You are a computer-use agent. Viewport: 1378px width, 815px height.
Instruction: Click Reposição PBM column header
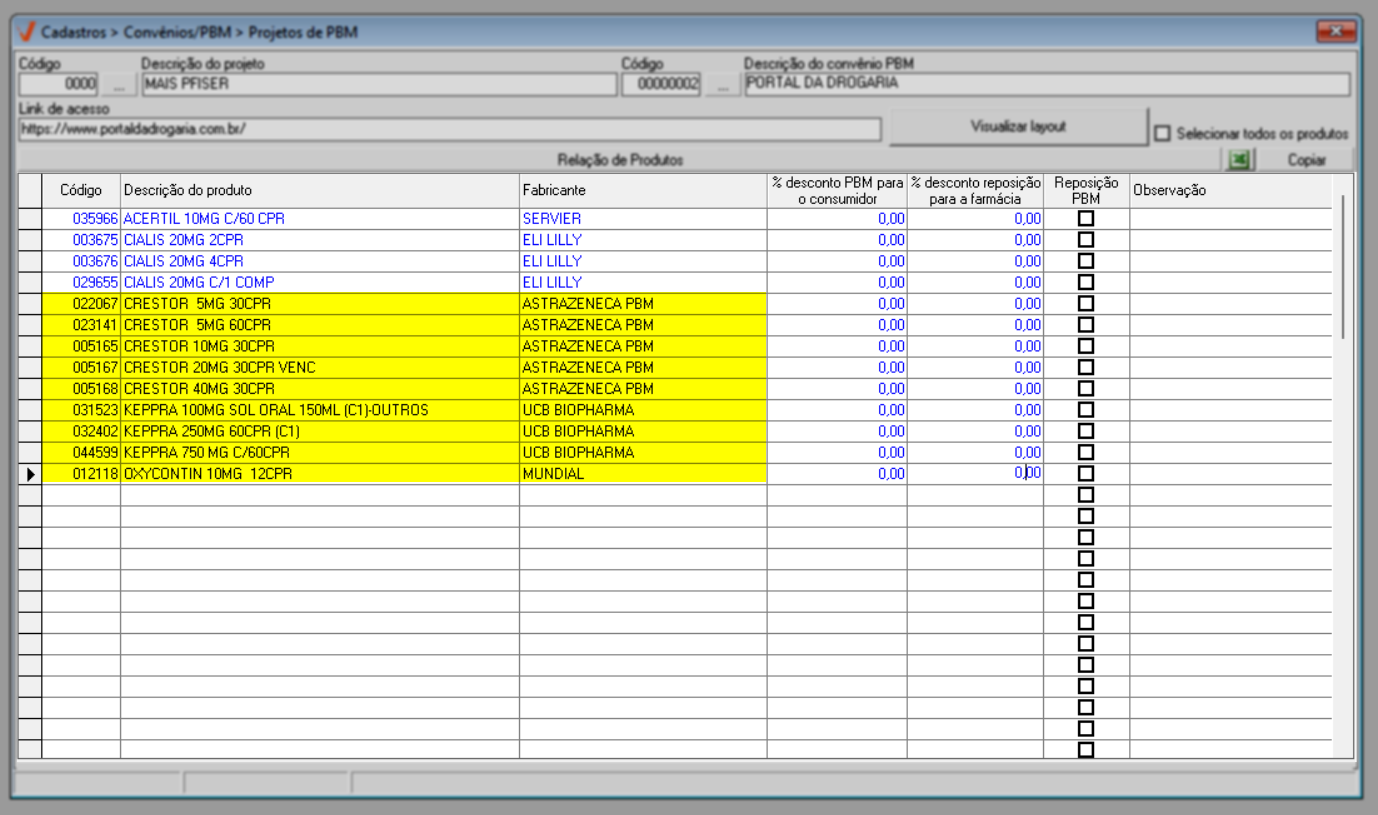1086,190
